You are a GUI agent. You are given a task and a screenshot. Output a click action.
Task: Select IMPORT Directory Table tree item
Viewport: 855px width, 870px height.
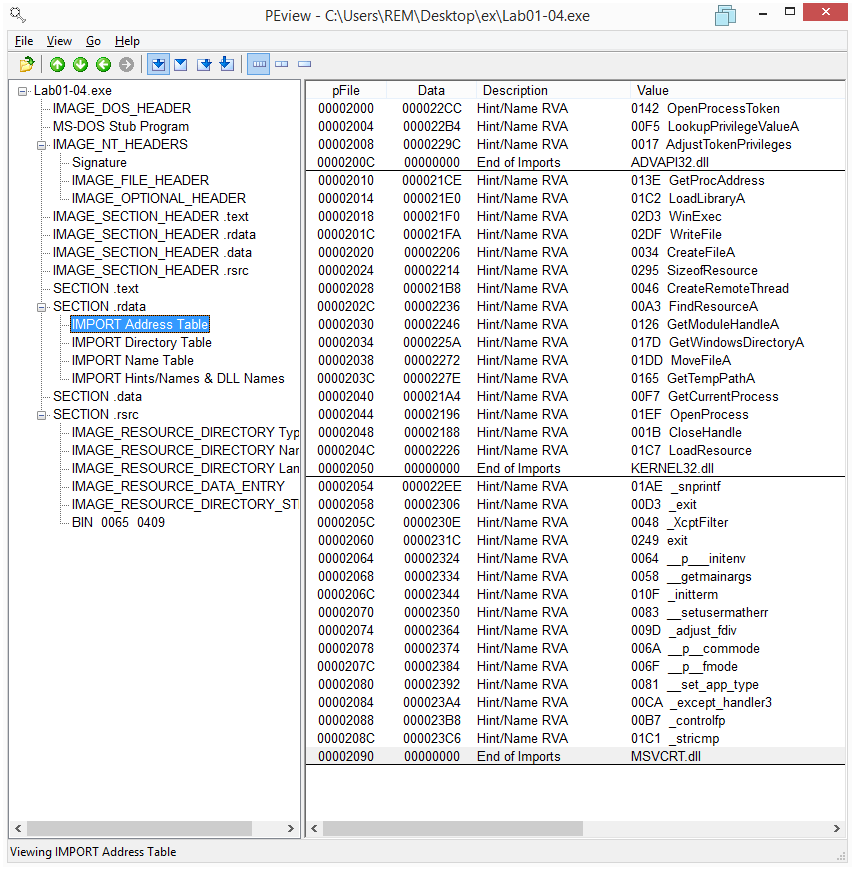(141, 342)
